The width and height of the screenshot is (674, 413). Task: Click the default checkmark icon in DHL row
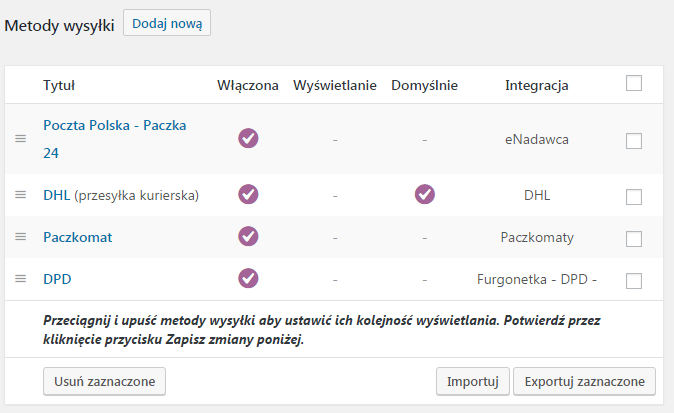coord(425,194)
